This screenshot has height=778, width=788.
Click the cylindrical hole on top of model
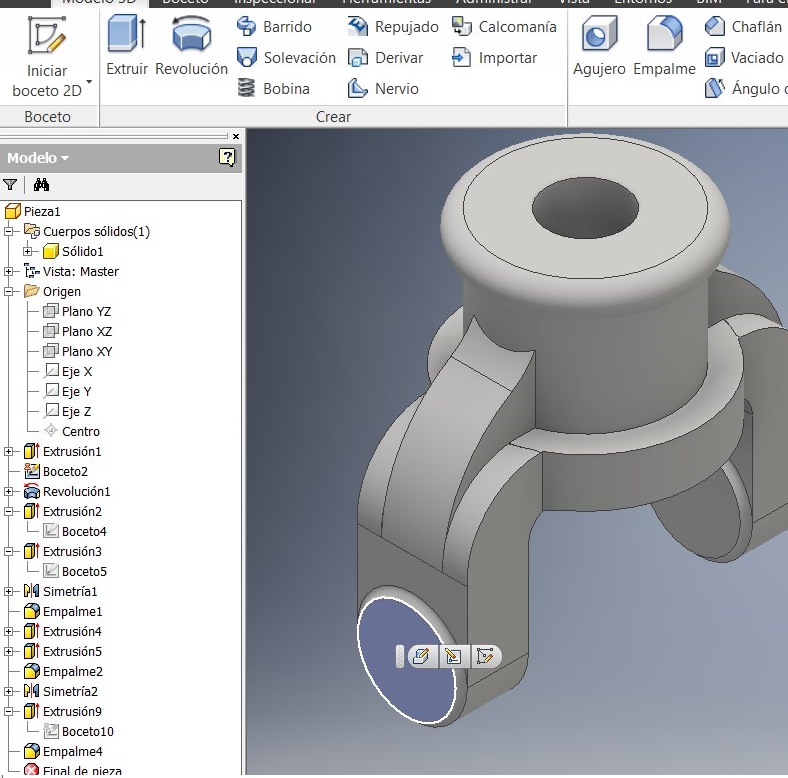pyautogui.click(x=585, y=208)
